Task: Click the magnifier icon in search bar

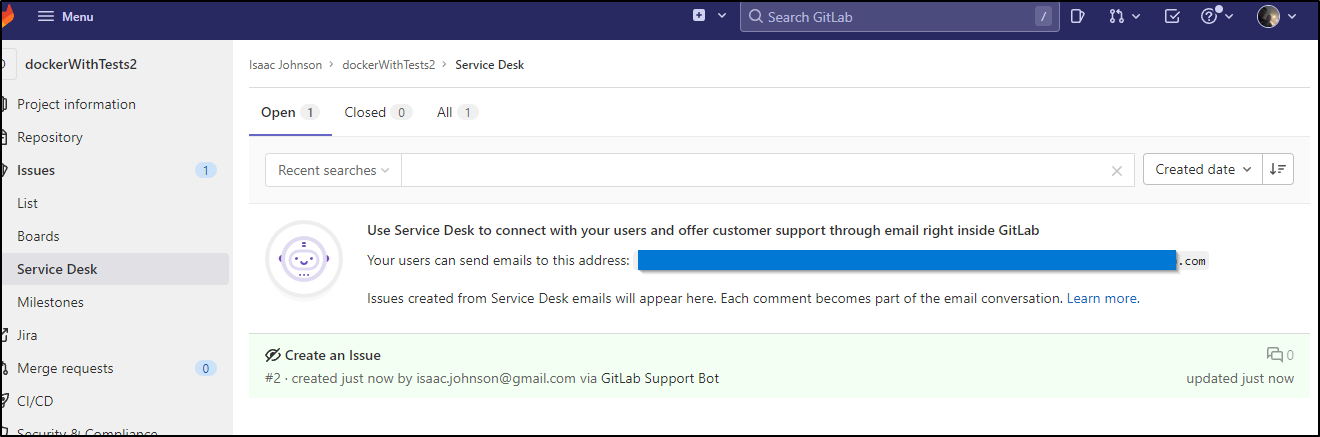Action: pos(756,16)
